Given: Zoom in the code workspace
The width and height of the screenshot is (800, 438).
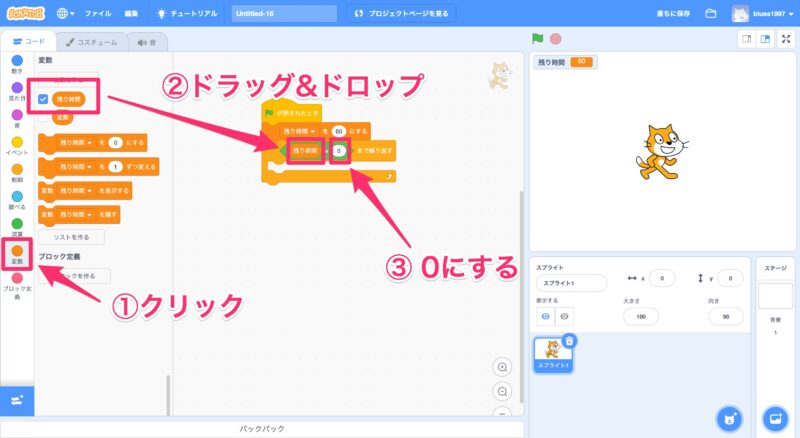Looking at the screenshot, I should tap(502, 367).
